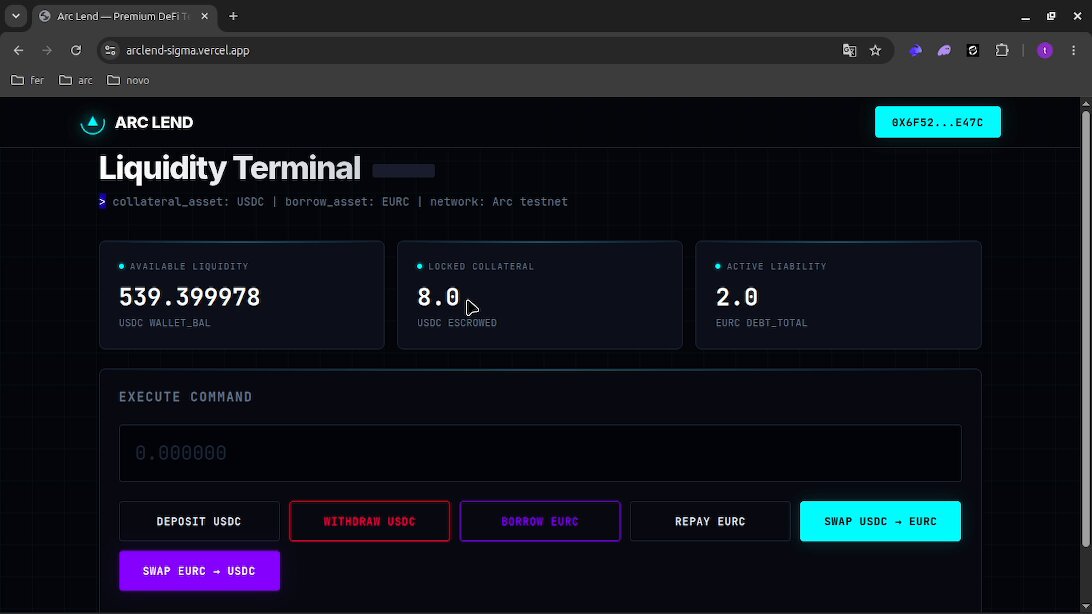Go back to the previous page
Viewport: 1092px width, 614px height.
tap(19, 50)
